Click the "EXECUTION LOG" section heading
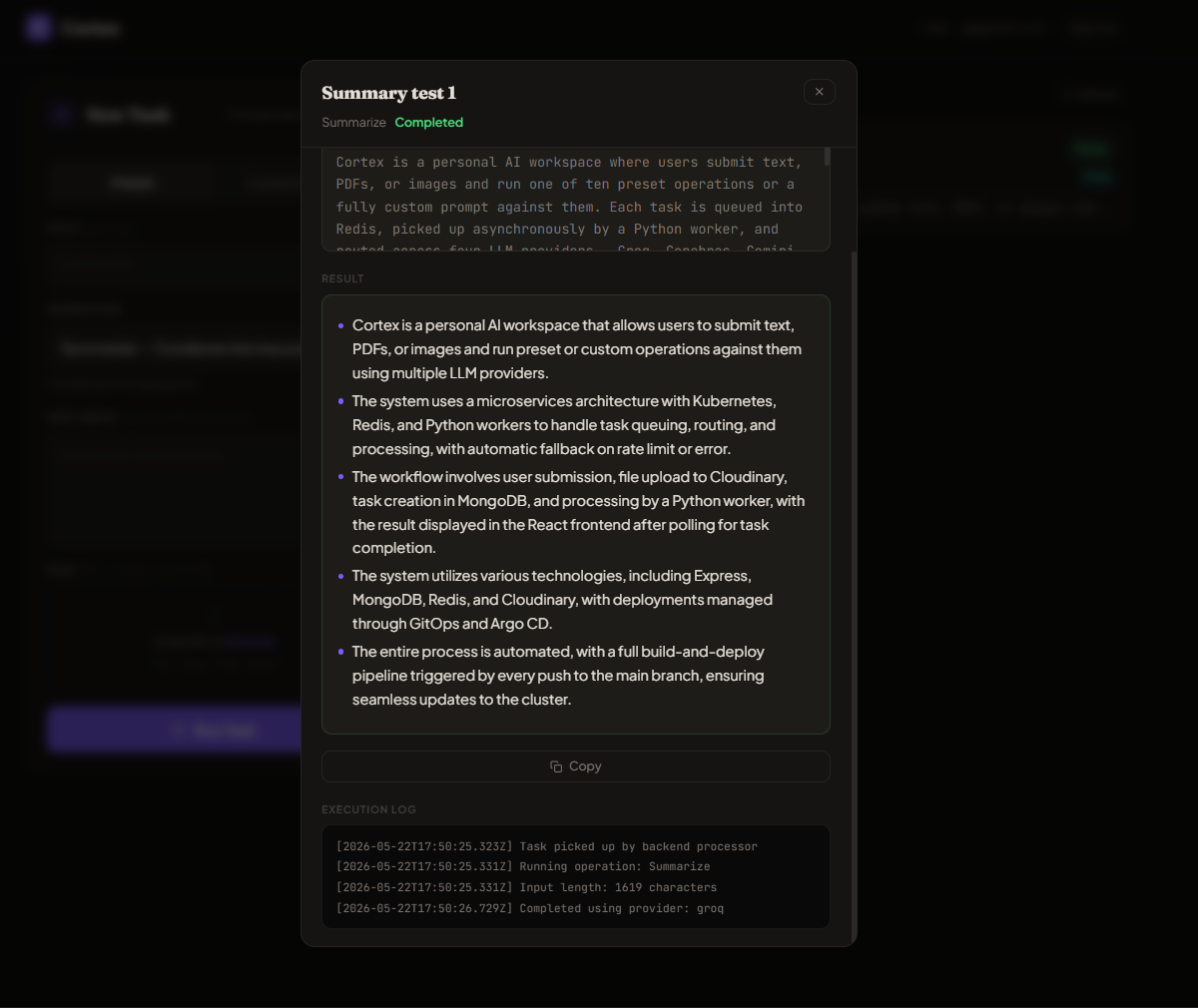This screenshot has height=1008, width=1198. point(368,809)
